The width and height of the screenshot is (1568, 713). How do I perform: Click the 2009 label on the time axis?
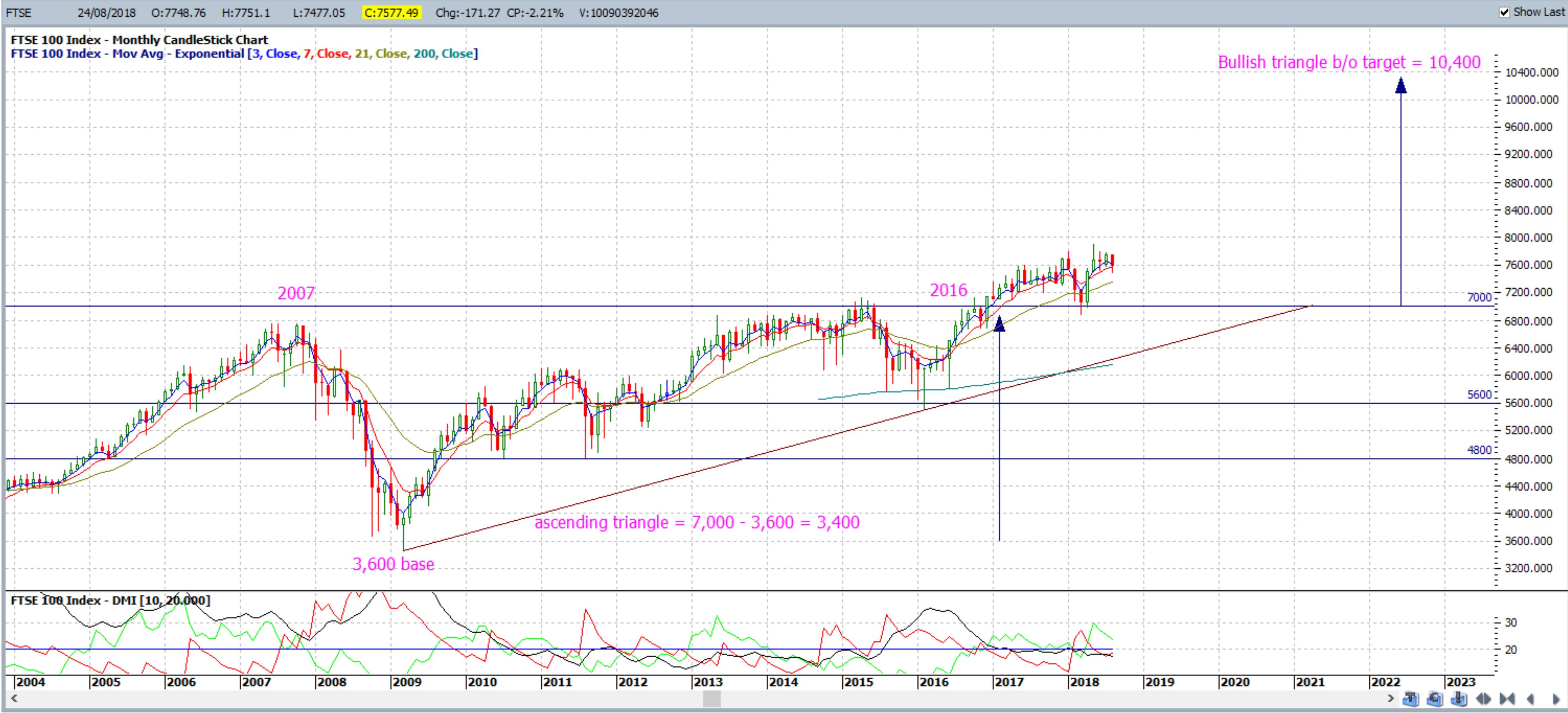tap(407, 682)
